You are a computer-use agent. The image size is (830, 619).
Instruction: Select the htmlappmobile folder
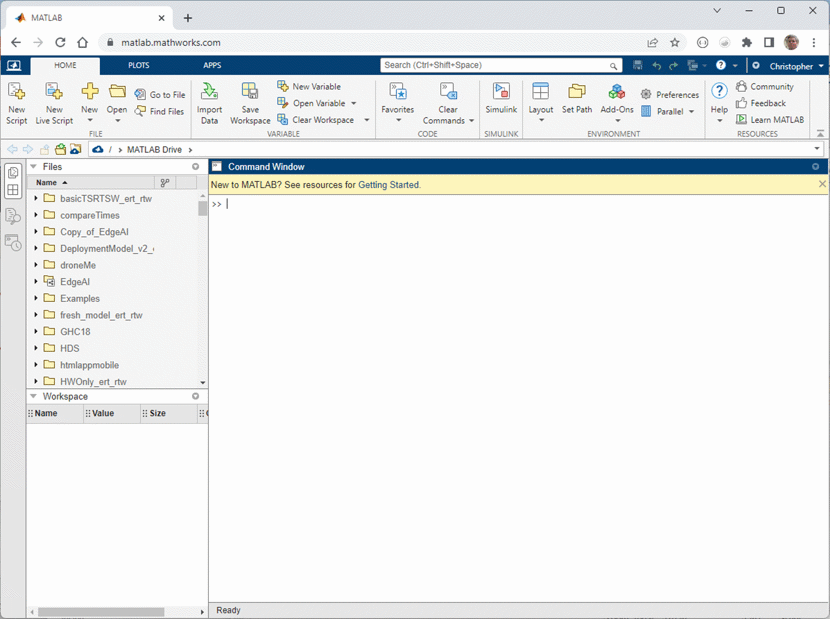(x=89, y=365)
